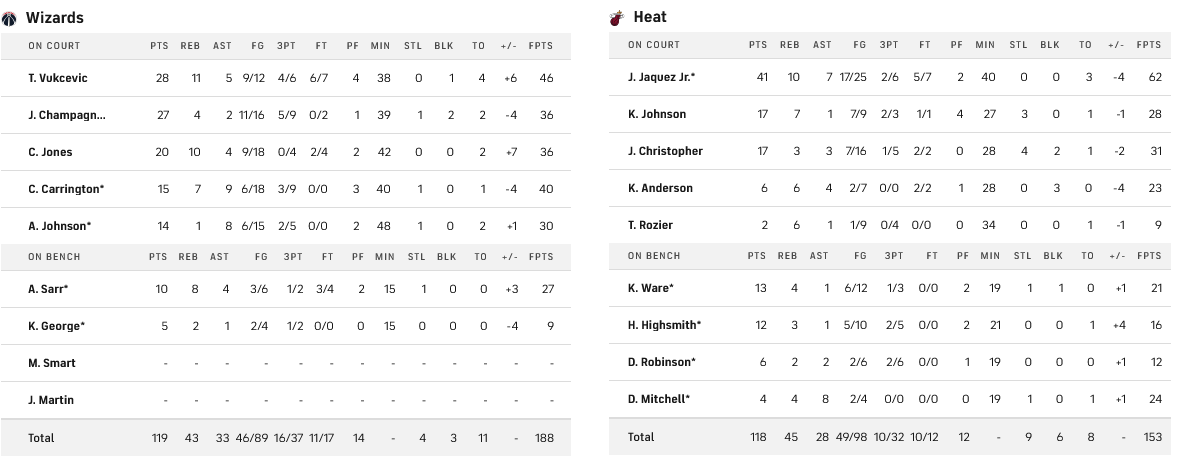1178x461 pixels.
Task: Select the Wizards Total row label
Action: click(x=41, y=438)
